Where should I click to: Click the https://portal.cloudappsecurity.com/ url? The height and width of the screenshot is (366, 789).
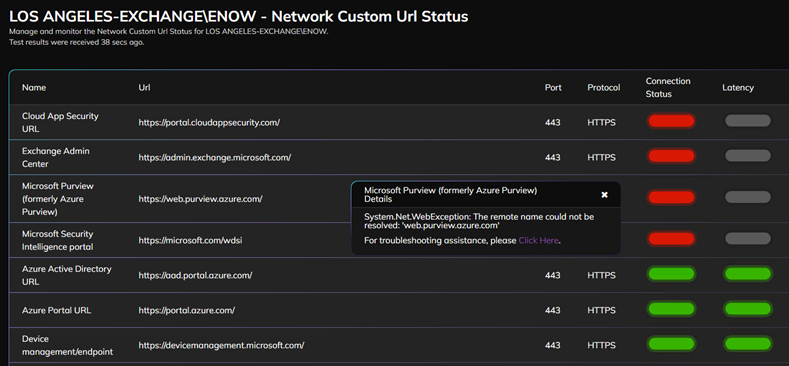pos(209,122)
